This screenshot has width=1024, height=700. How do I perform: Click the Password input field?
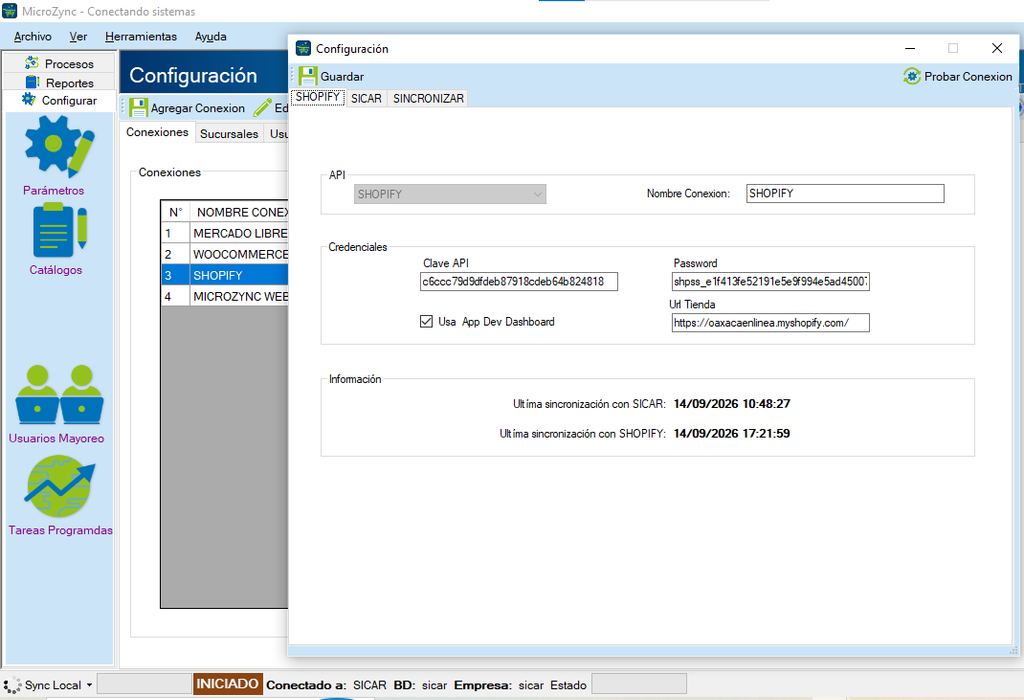pyautogui.click(x=771, y=281)
